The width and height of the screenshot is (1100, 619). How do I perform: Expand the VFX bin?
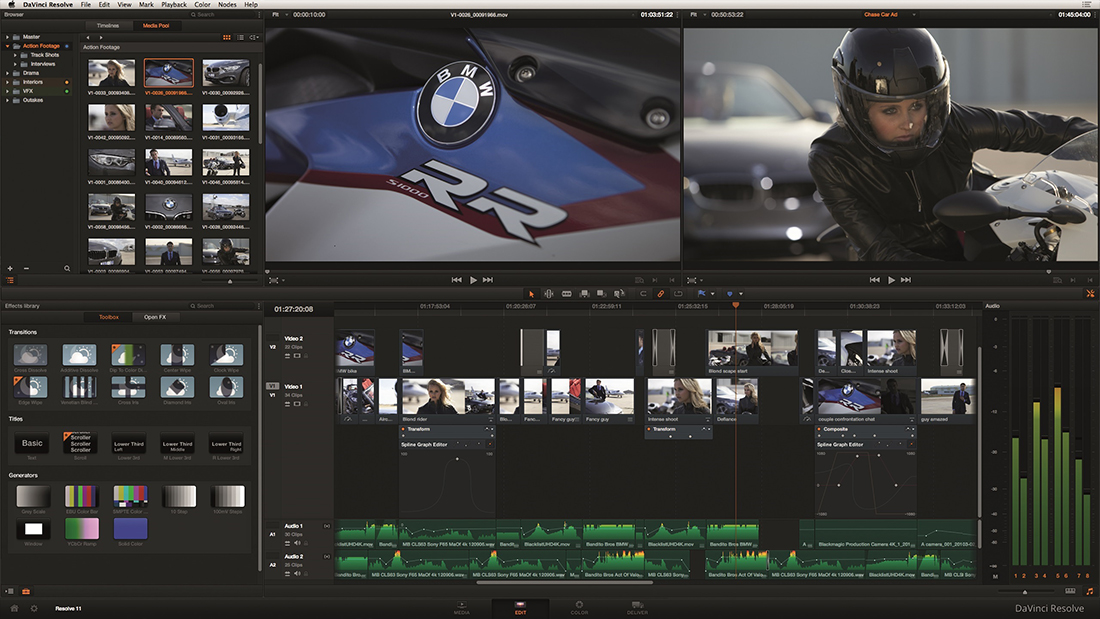8,91
